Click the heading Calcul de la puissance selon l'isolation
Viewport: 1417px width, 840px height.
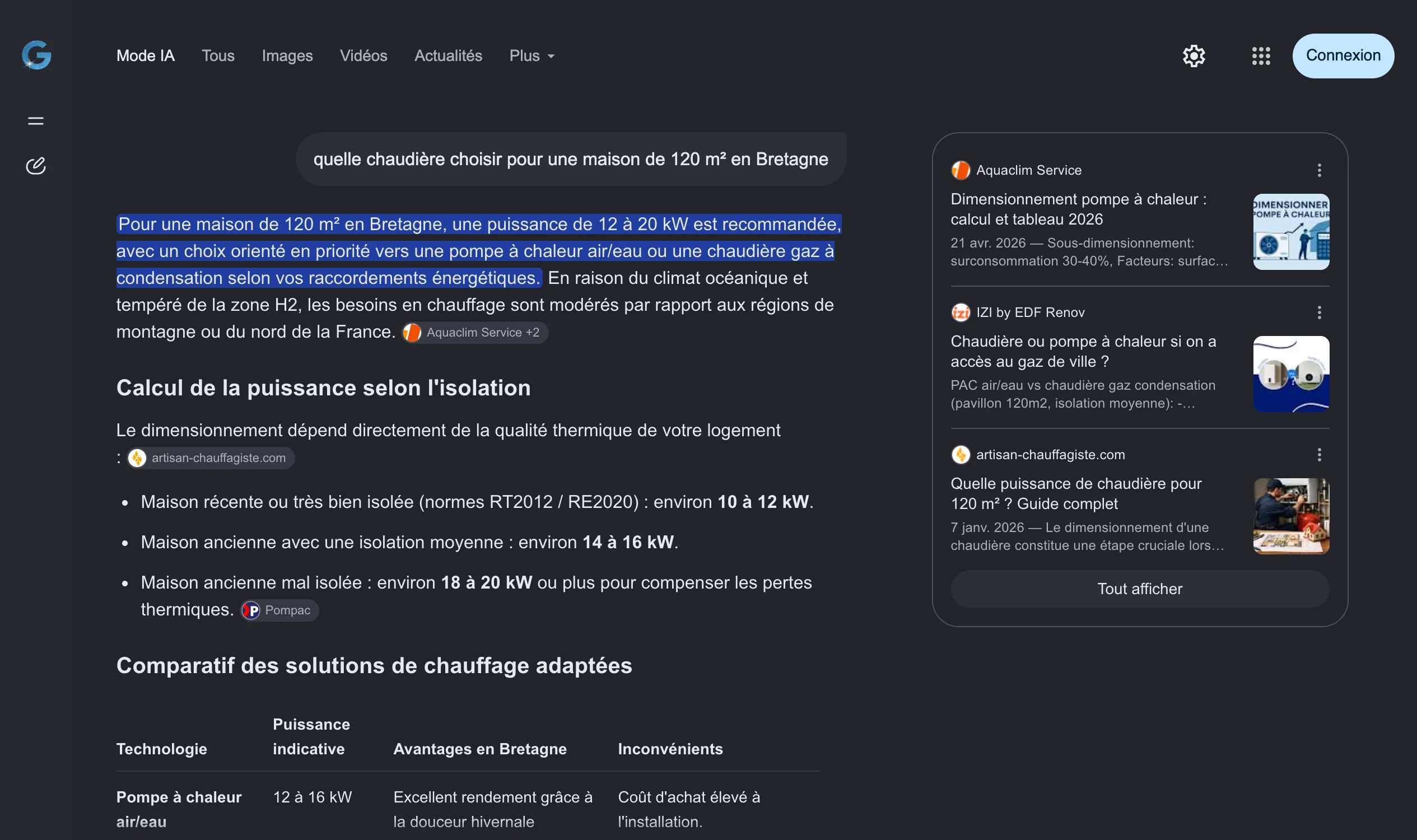point(323,388)
